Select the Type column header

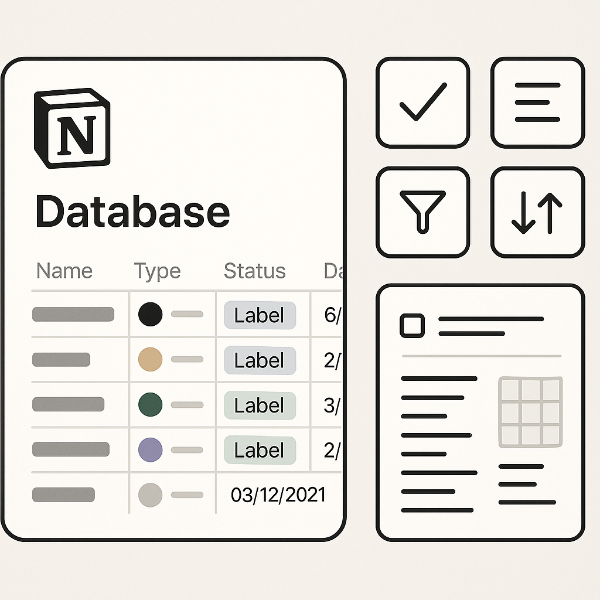click(157, 272)
